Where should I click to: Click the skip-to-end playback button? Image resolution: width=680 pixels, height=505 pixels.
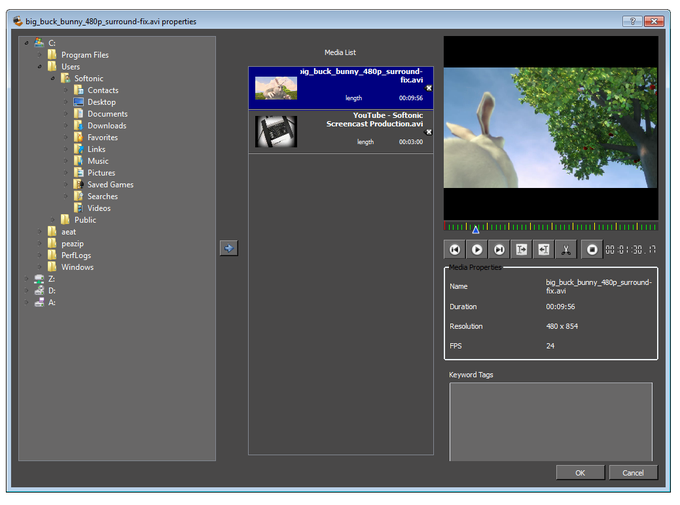(499, 249)
